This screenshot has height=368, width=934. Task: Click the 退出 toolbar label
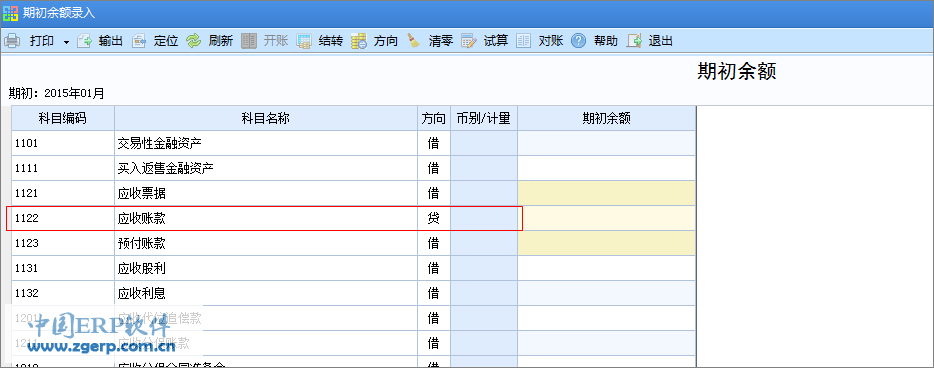click(661, 41)
